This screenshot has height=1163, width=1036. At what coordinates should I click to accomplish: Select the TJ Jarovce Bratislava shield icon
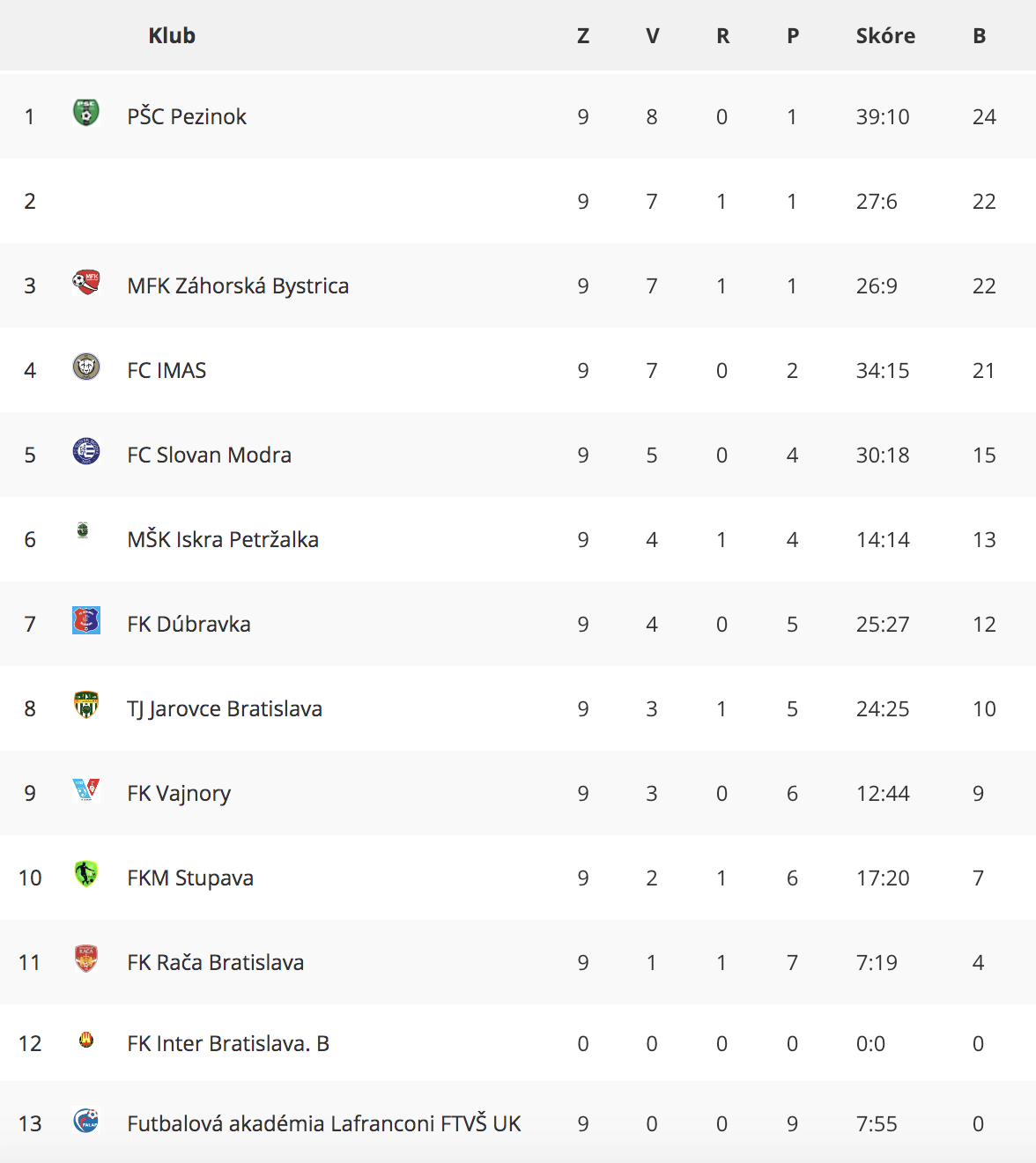point(86,705)
